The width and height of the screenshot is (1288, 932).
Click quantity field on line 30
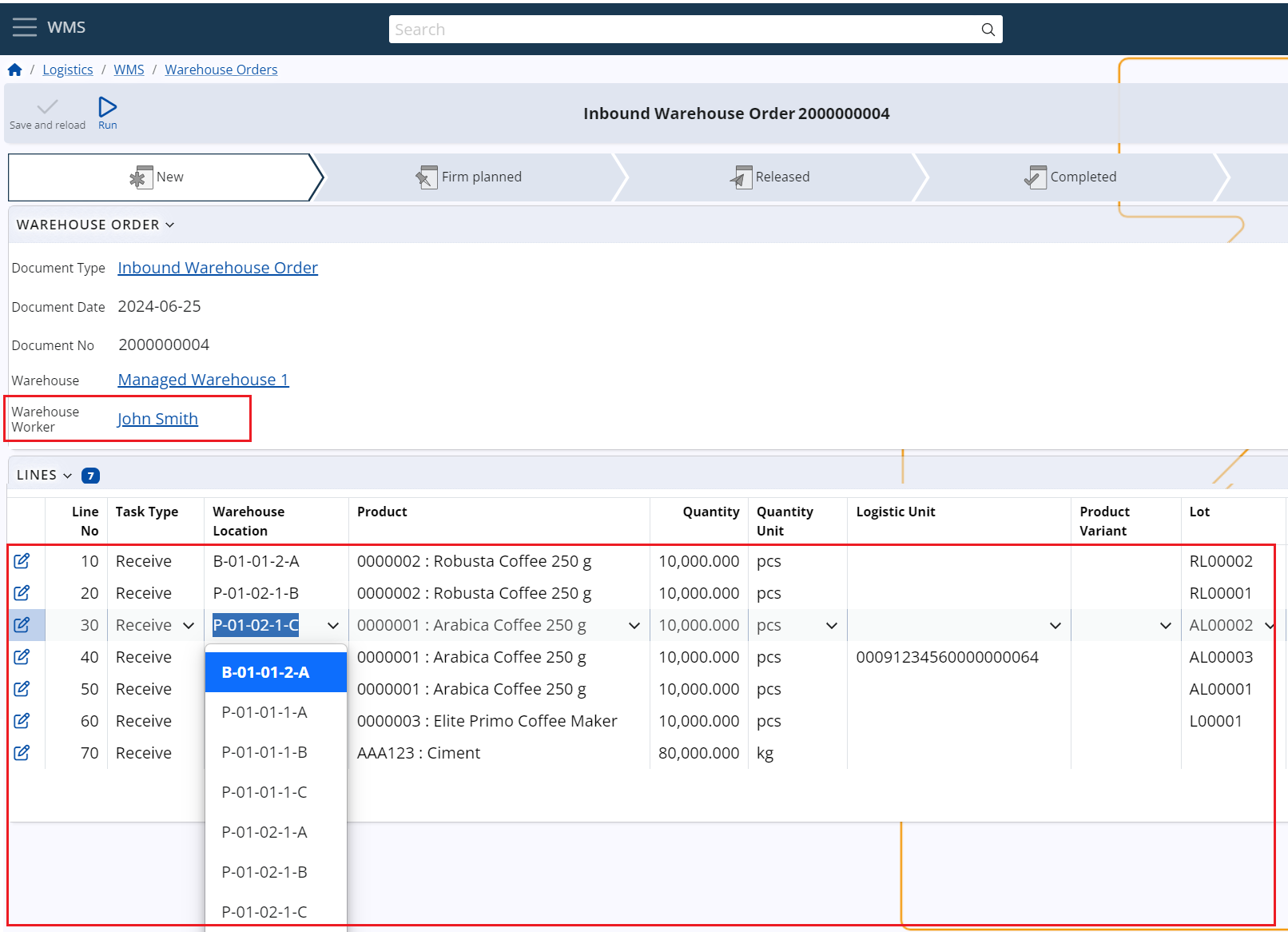(698, 625)
